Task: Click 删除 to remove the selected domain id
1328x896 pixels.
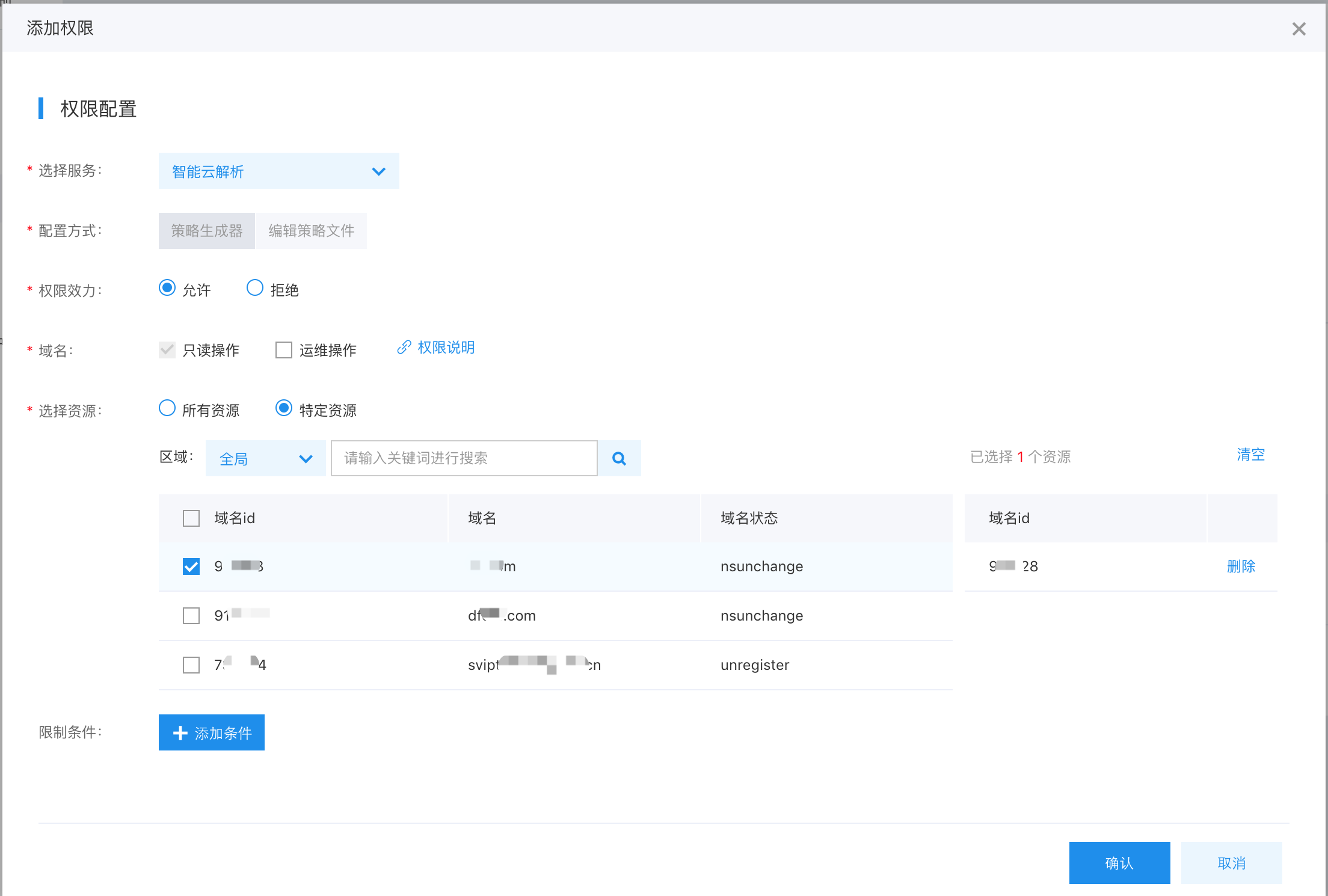Action: (x=1241, y=566)
